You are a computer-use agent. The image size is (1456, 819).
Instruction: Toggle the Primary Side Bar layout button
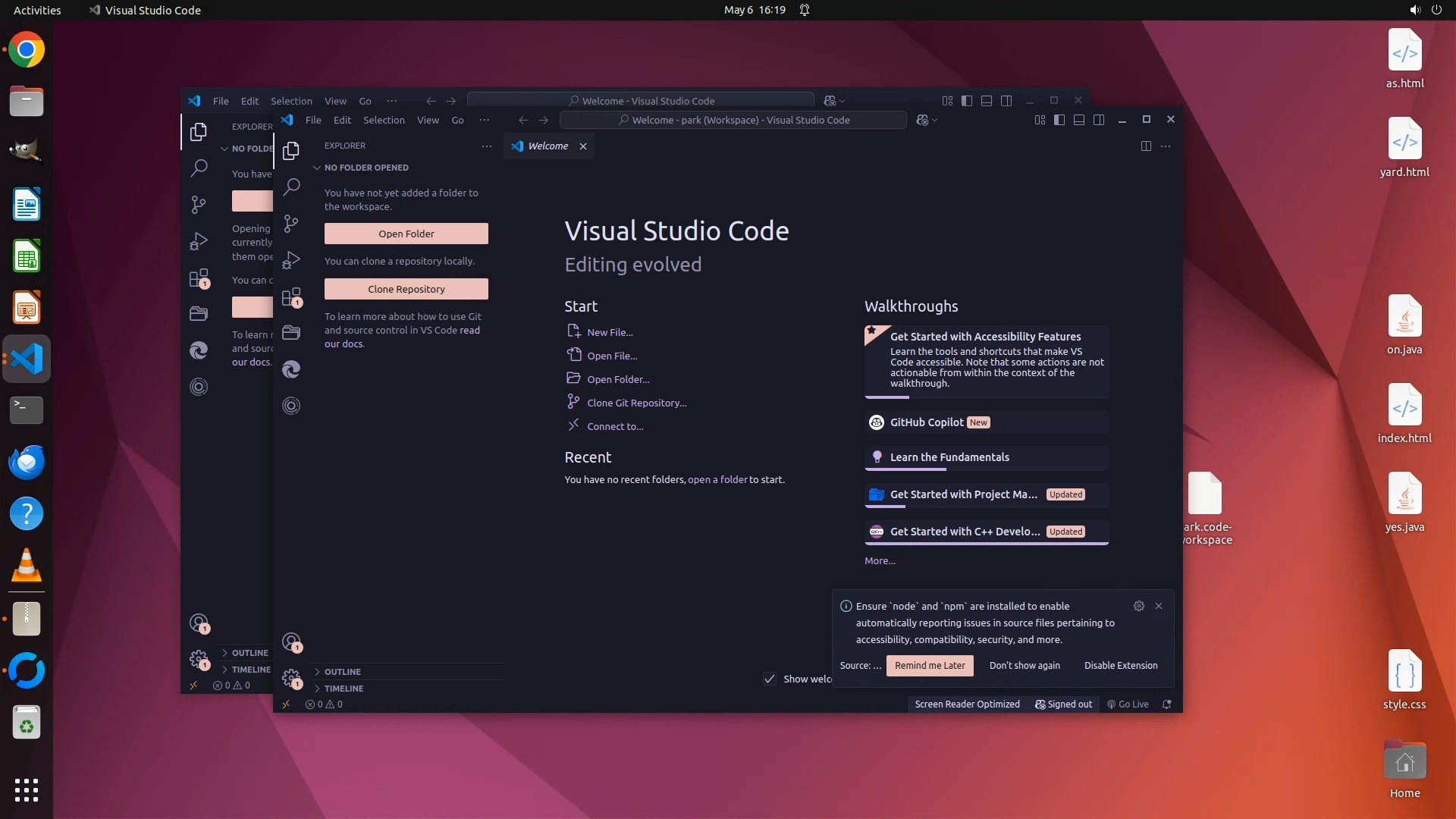(1059, 120)
